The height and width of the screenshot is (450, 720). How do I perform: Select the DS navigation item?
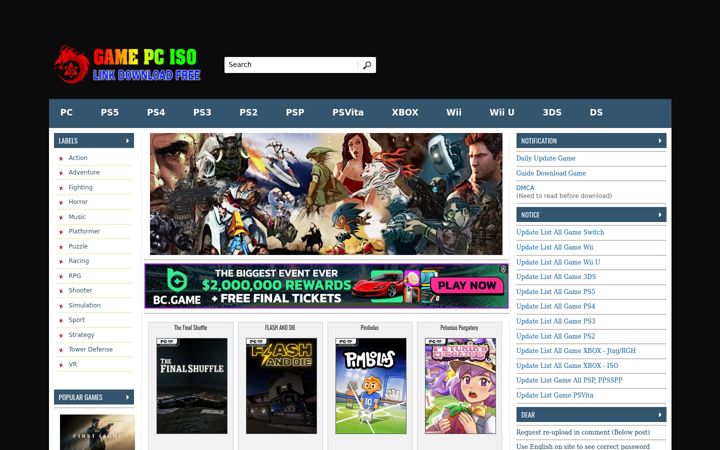click(596, 112)
